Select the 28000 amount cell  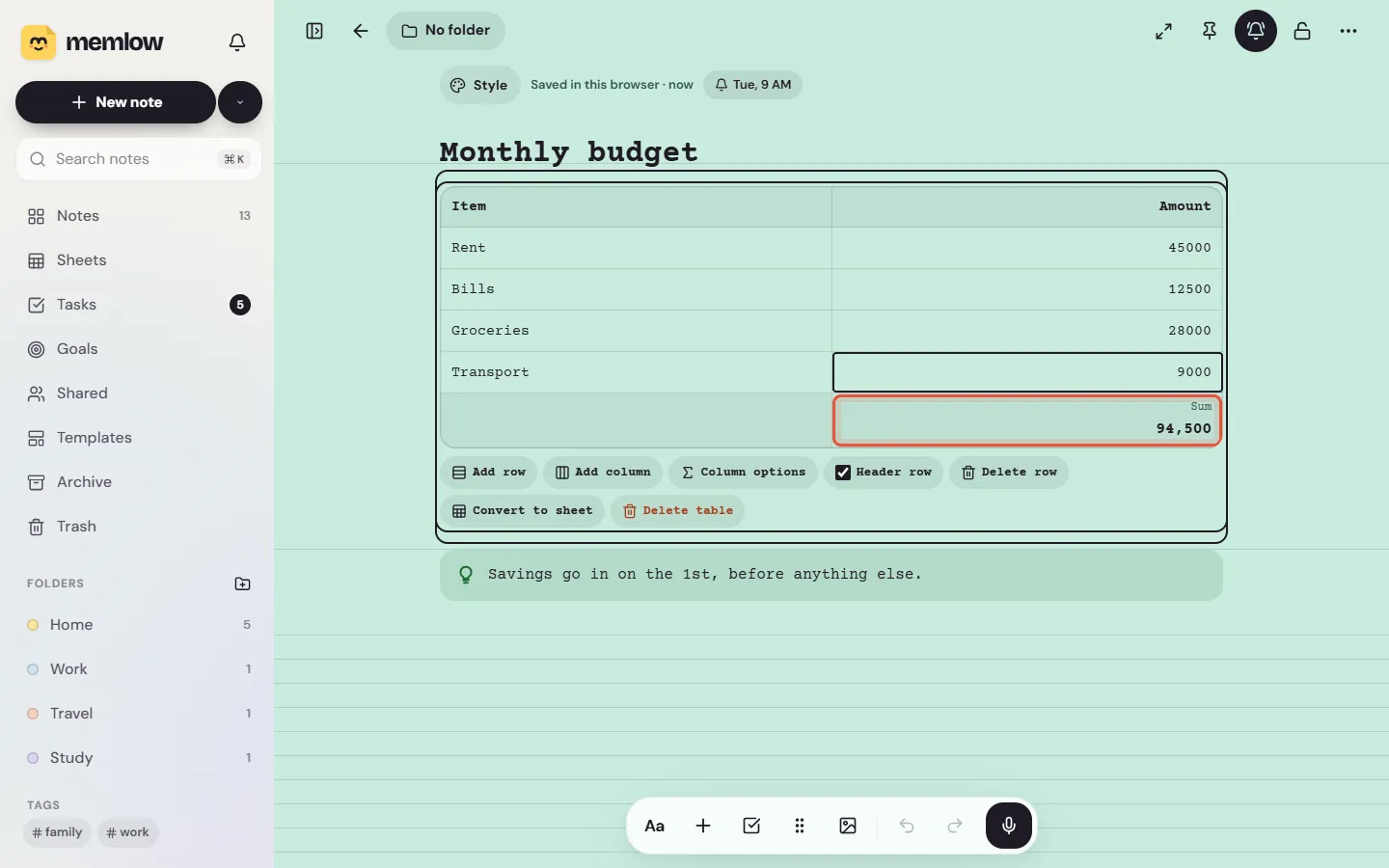(x=1027, y=331)
